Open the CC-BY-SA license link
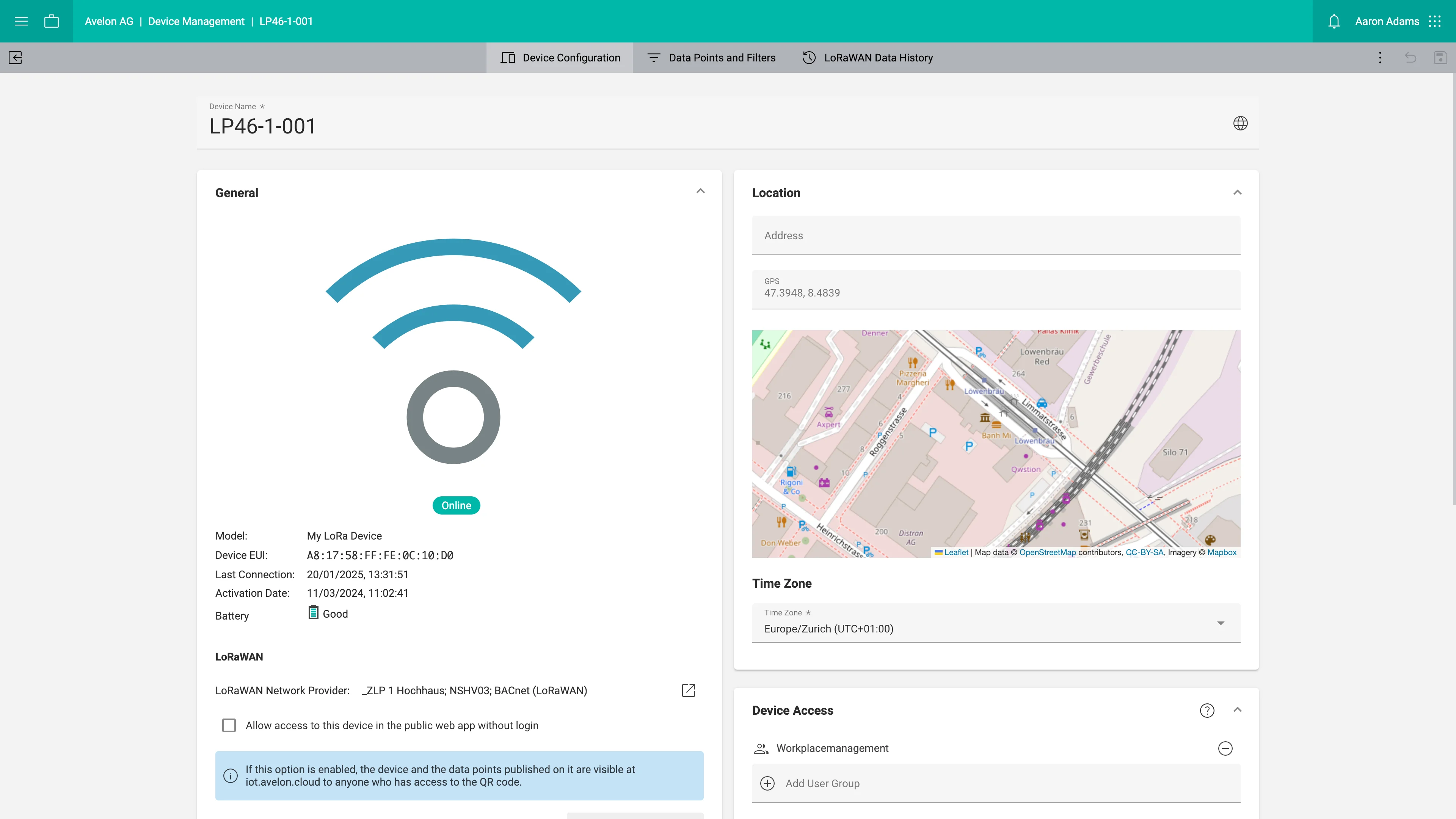Image resolution: width=1456 pixels, height=819 pixels. [1145, 552]
